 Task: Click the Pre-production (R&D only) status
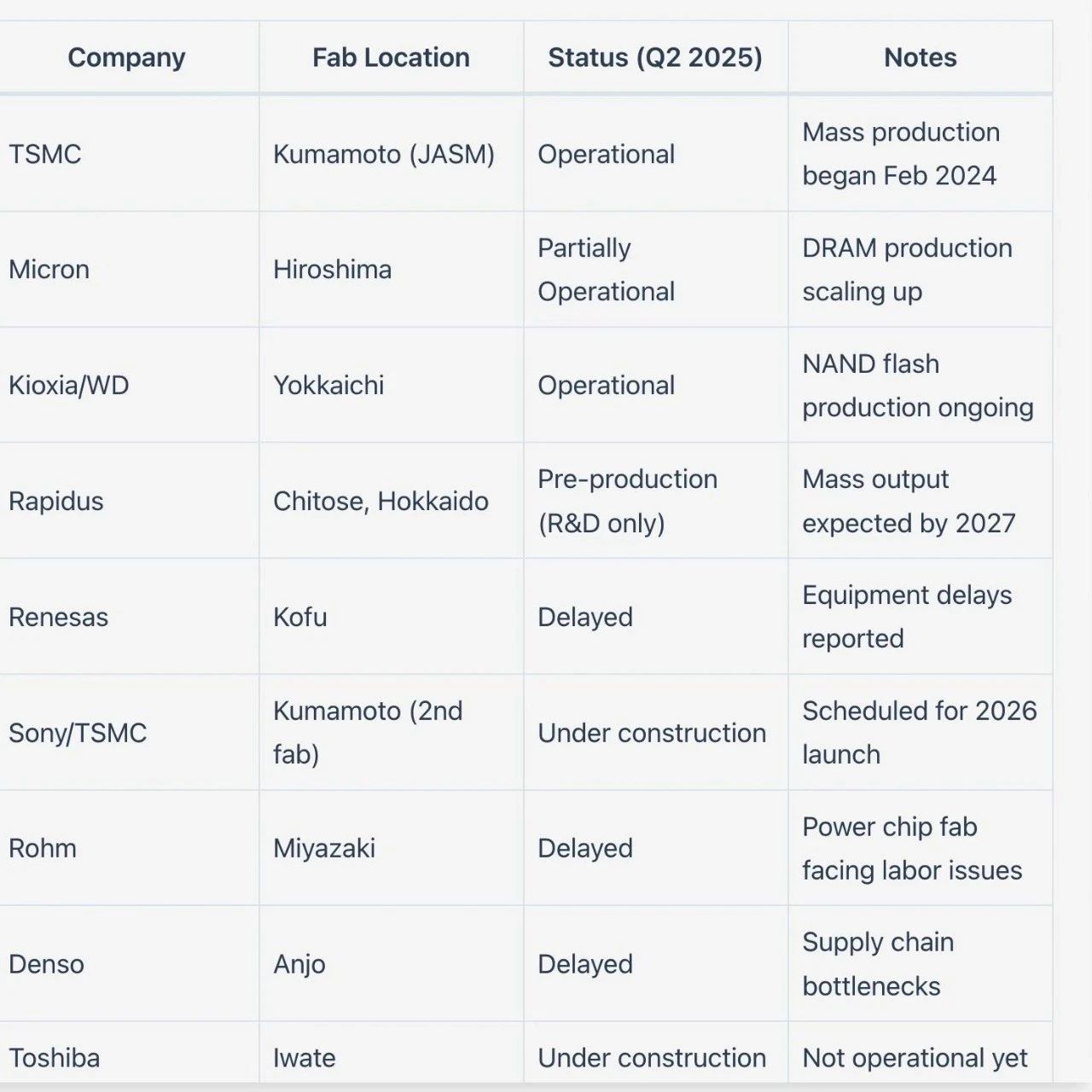(627, 501)
